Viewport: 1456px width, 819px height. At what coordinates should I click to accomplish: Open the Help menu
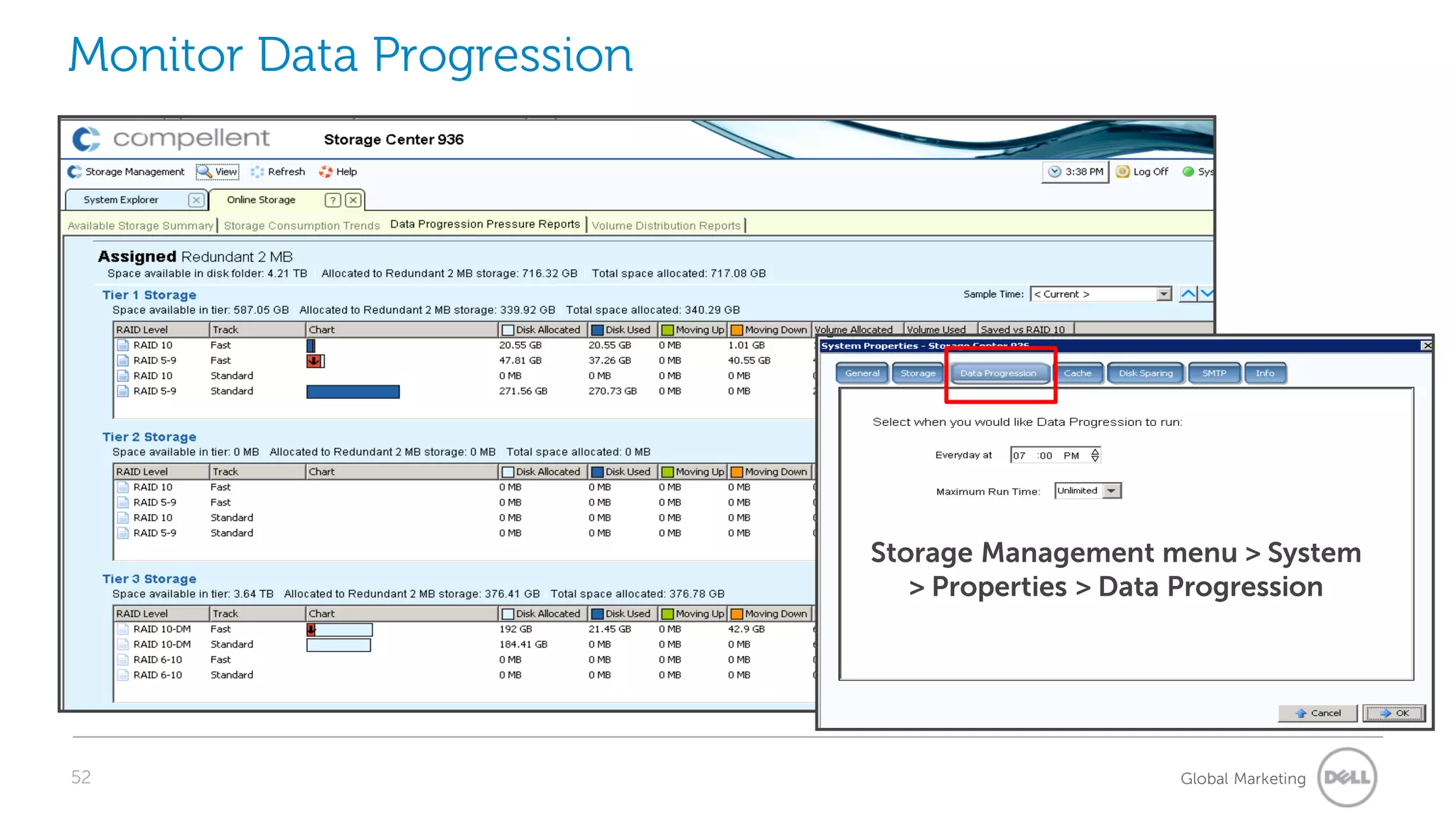(x=338, y=172)
